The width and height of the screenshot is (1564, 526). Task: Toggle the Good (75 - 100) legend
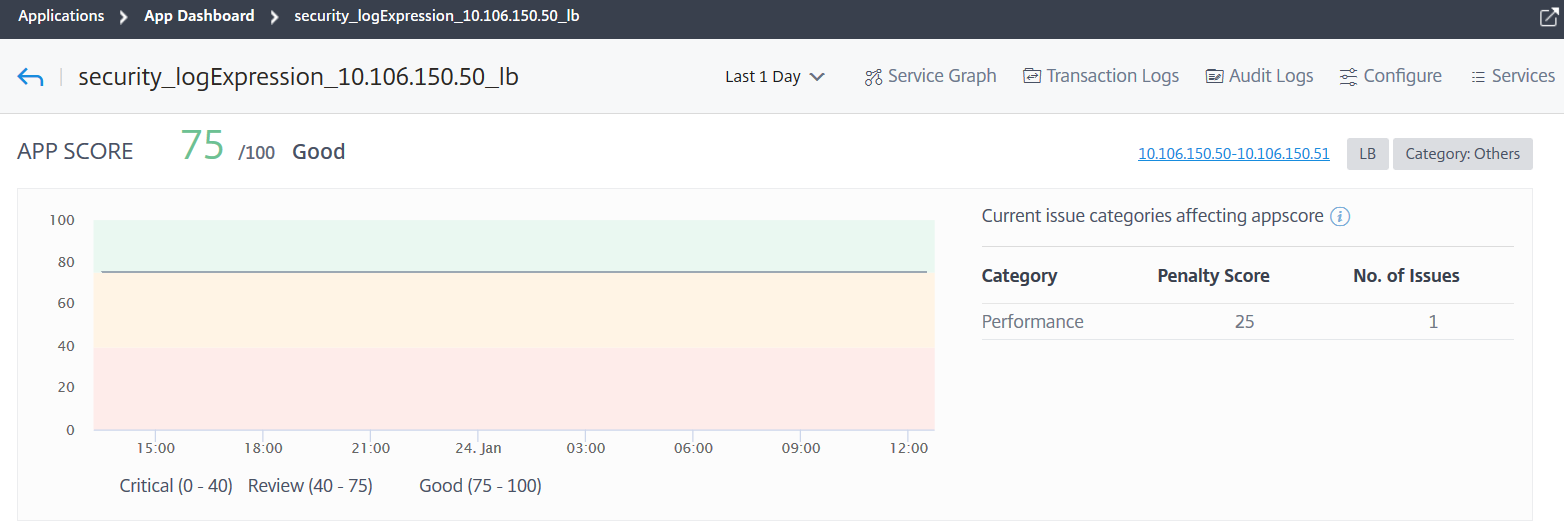pyautogui.click(x=480, y=486)
